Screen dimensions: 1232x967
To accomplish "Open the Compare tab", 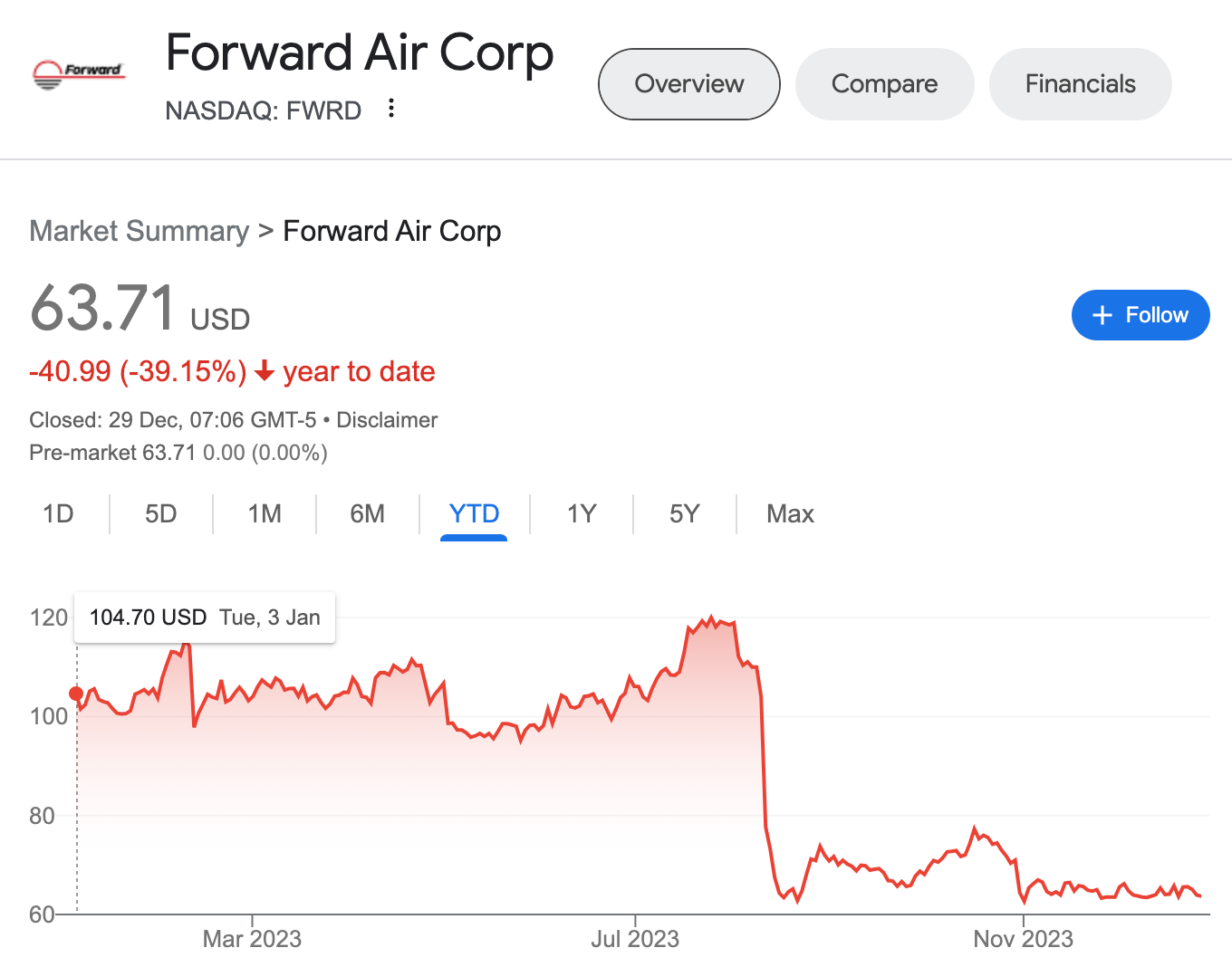I will tap(884, 84).
